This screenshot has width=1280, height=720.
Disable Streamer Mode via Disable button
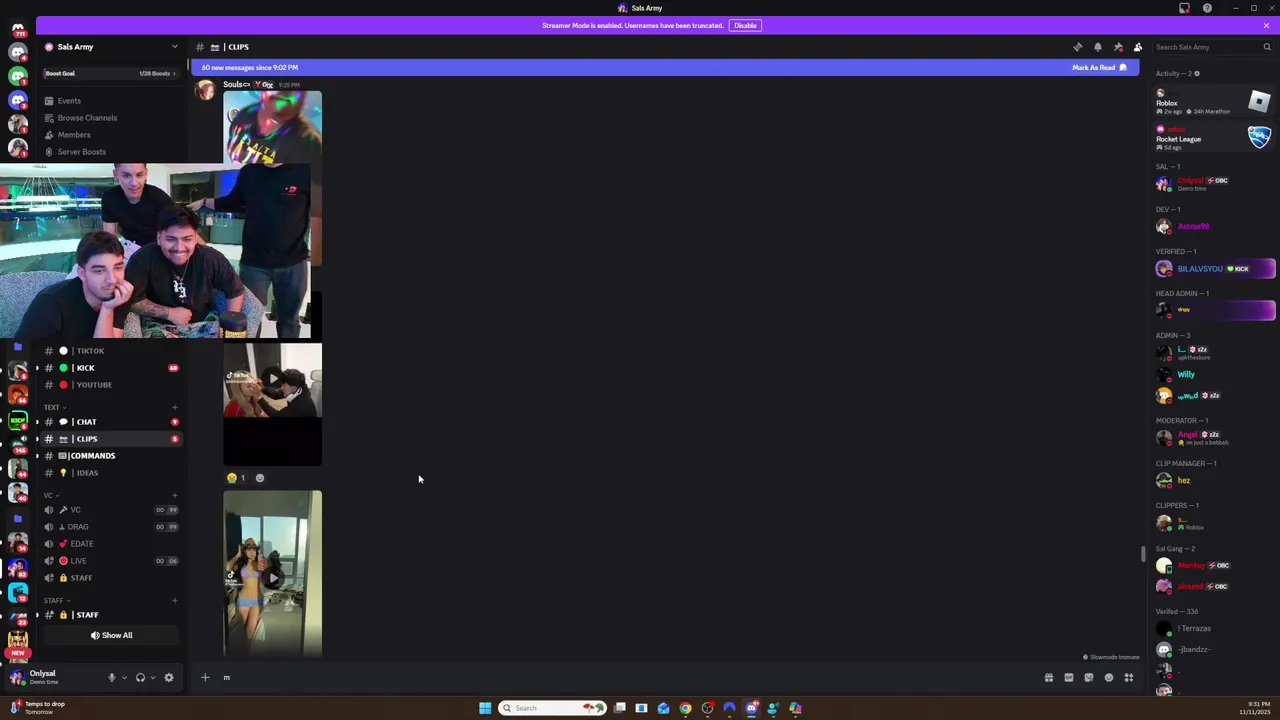745,25
